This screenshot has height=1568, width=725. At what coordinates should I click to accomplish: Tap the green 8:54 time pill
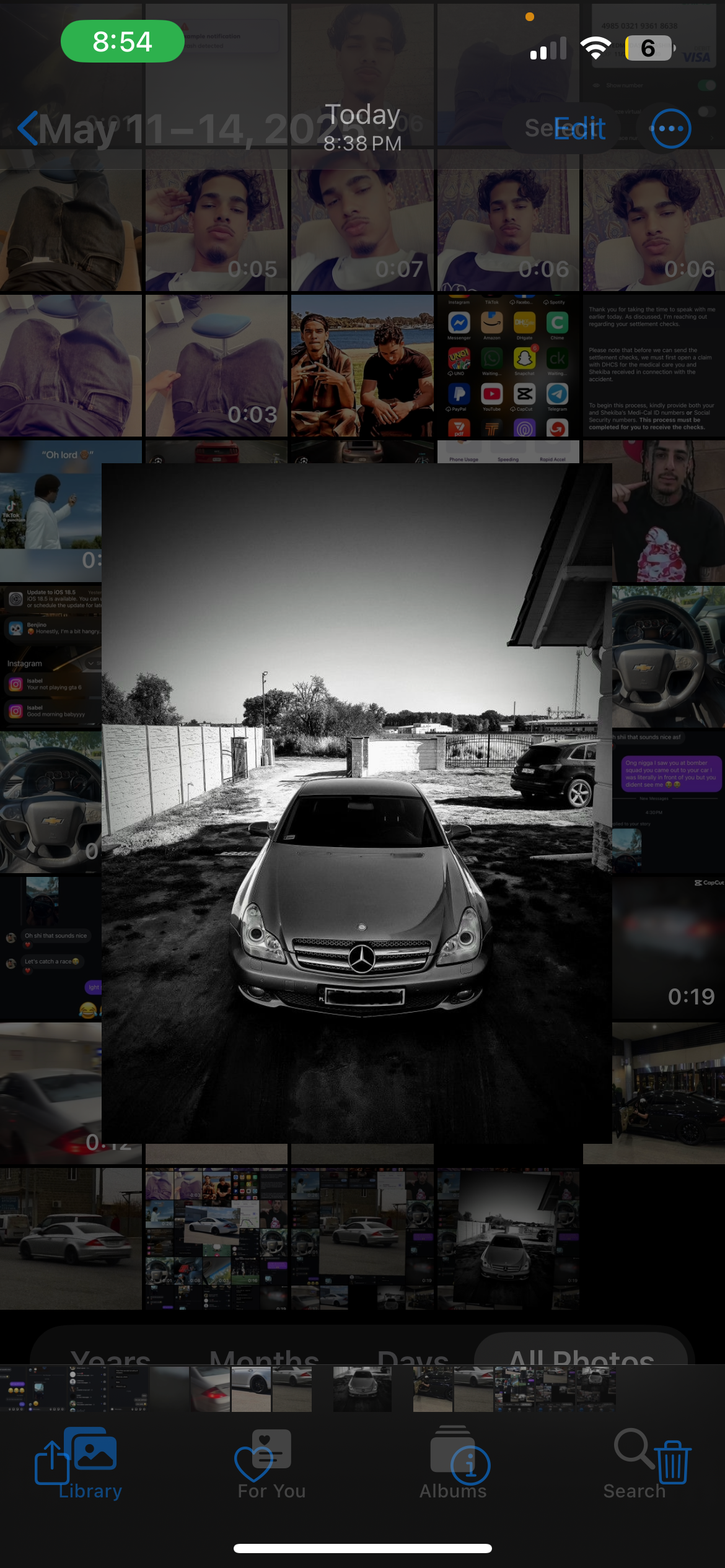pyautogui.click(x=122, y=41)
